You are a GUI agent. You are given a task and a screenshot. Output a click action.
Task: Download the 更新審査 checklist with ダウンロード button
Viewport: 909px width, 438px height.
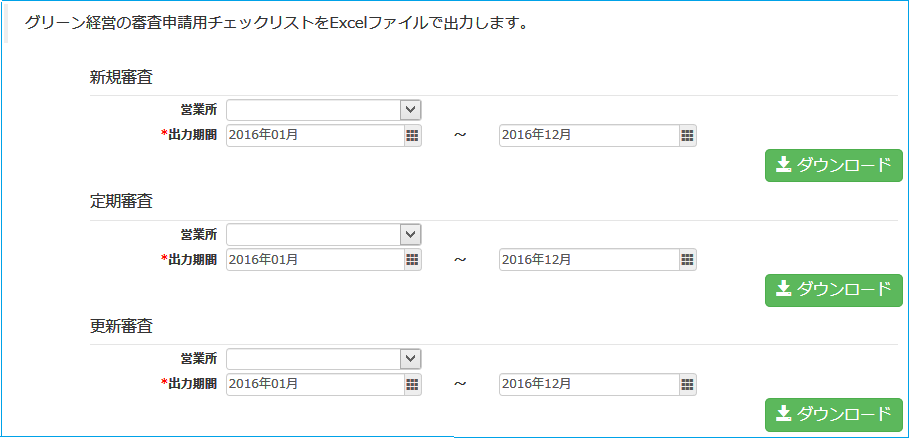pos(834,414)
